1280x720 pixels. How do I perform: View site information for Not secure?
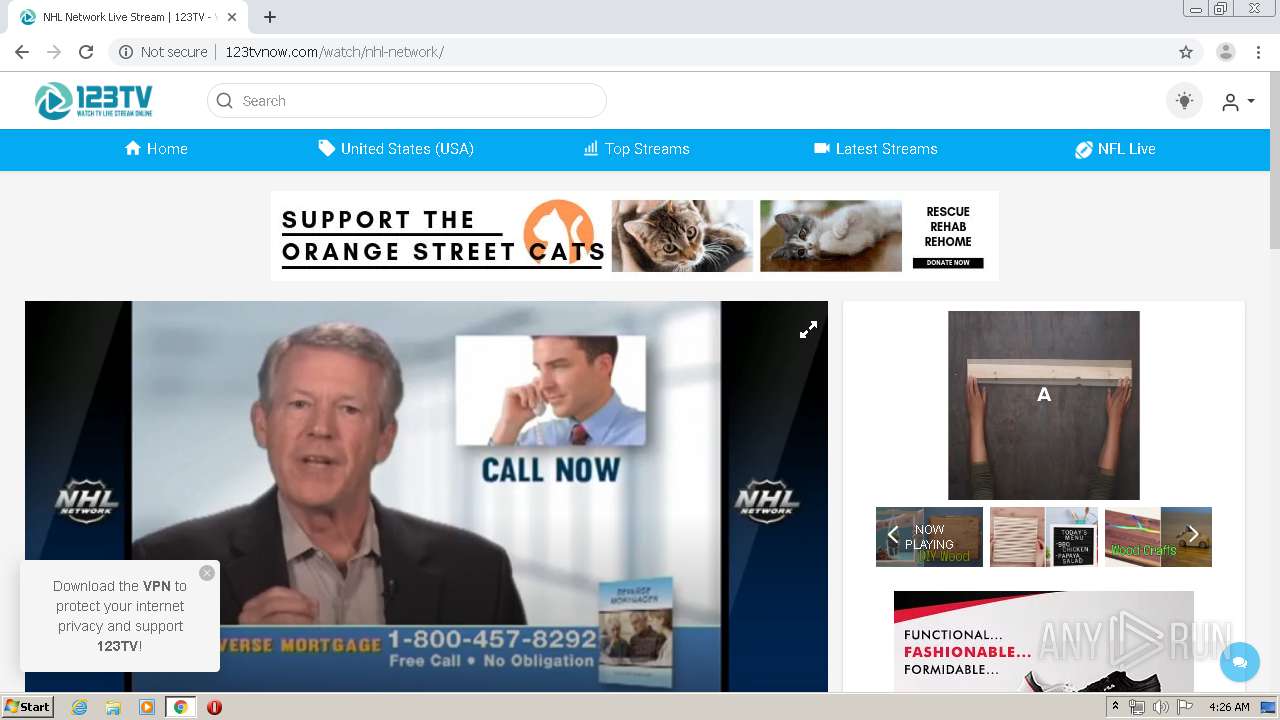click(163, 52)
